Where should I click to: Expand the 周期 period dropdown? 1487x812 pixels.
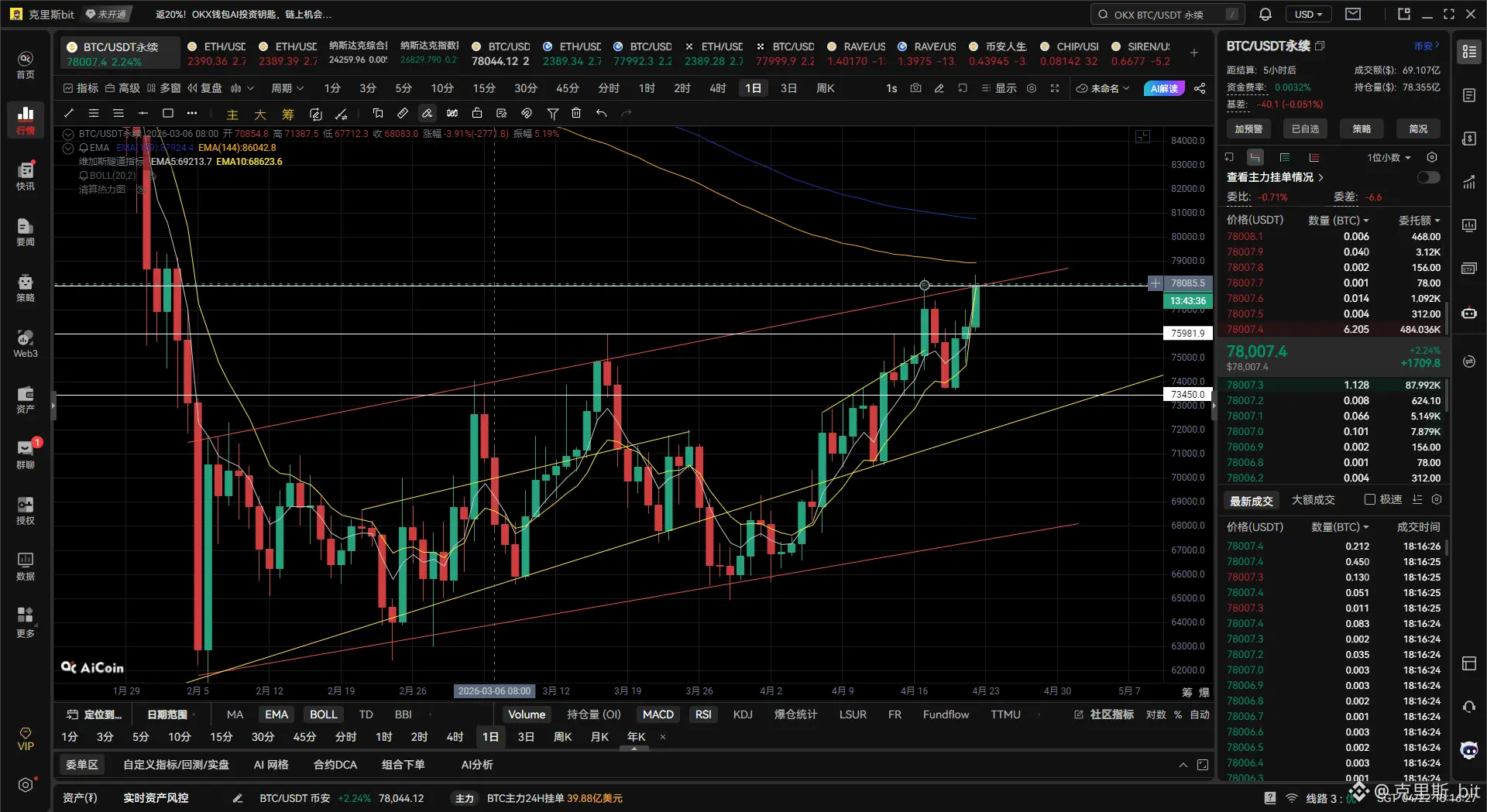click(x=287, y=88)
